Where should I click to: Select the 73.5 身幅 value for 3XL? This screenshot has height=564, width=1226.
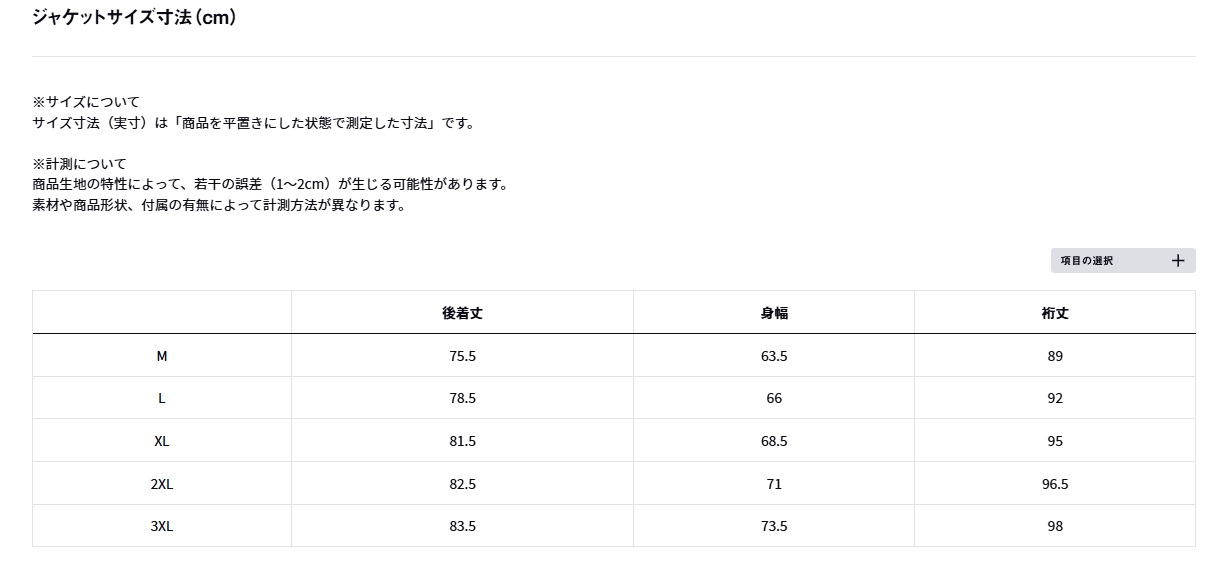774,526
